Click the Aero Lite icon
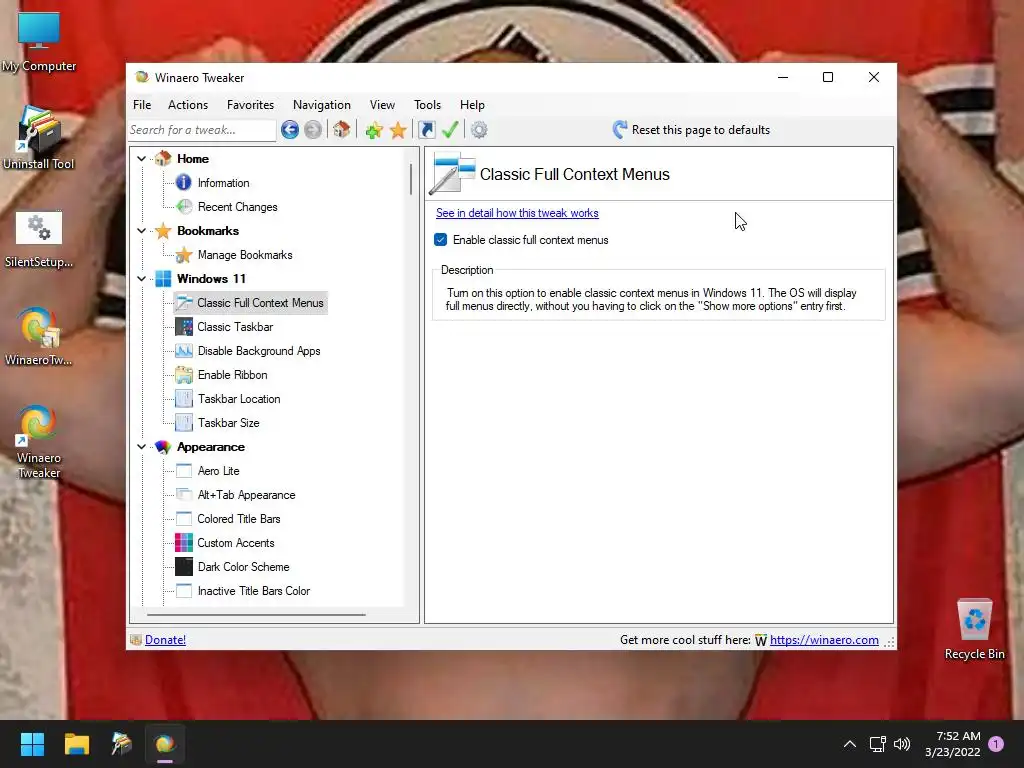The image size is (1024, 768). tap(184, 471)
